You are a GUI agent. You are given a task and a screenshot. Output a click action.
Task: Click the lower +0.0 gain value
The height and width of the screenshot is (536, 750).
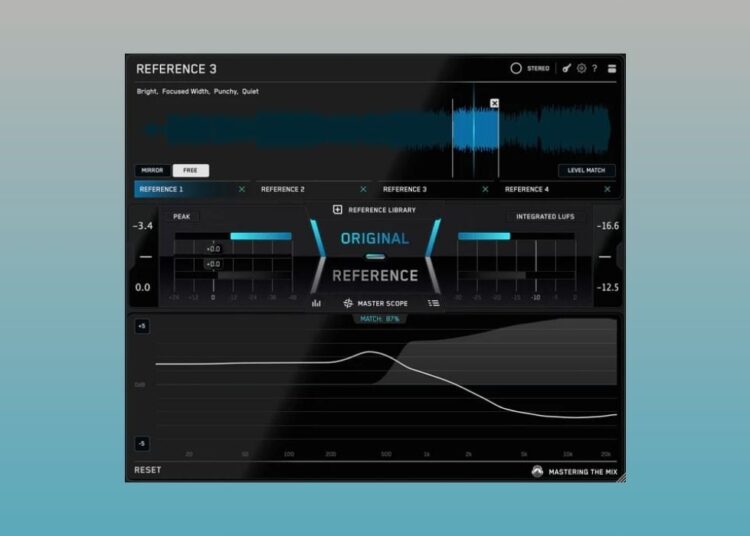pyautogui.click(x=213, y=264)
